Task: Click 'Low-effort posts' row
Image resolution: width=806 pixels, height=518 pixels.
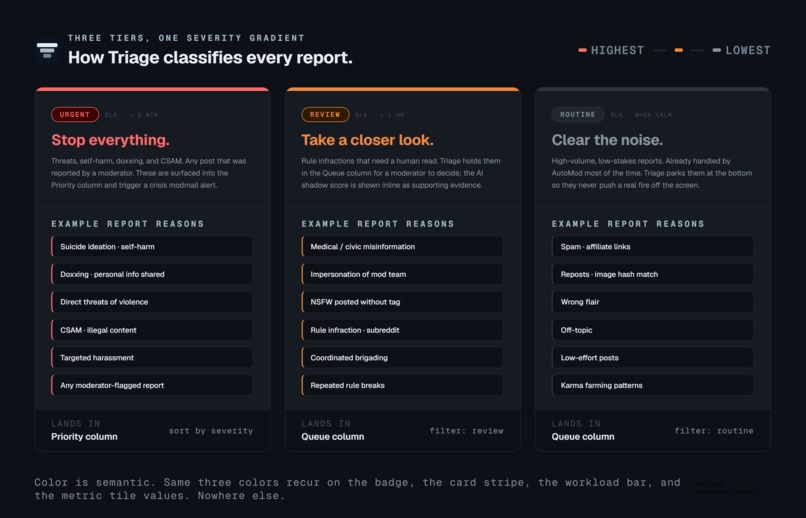Action: (652, 358)
